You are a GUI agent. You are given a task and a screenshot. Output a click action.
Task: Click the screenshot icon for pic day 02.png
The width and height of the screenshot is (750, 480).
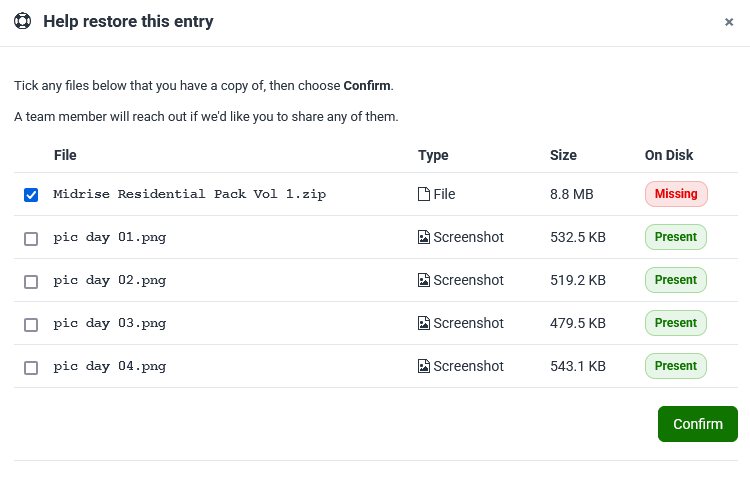pos(424,280)
